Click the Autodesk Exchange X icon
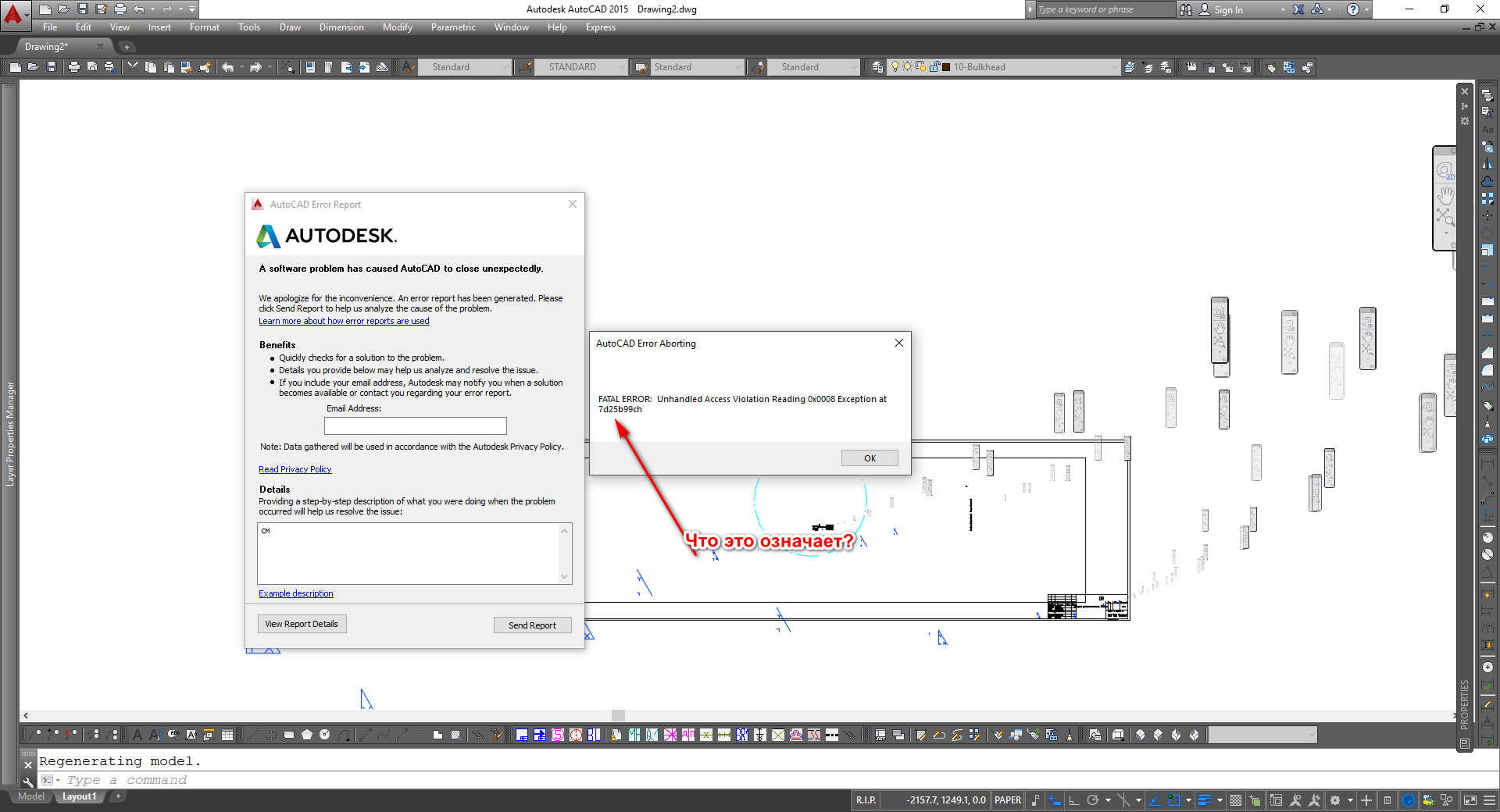Viewport: 1500px width, 812px height. click(x=1298, y=9)
